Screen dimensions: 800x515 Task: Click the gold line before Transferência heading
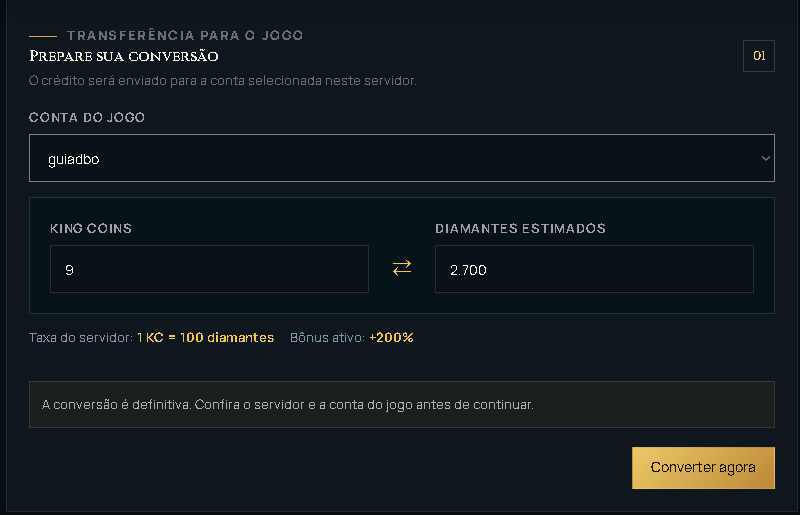pos(43,36)
